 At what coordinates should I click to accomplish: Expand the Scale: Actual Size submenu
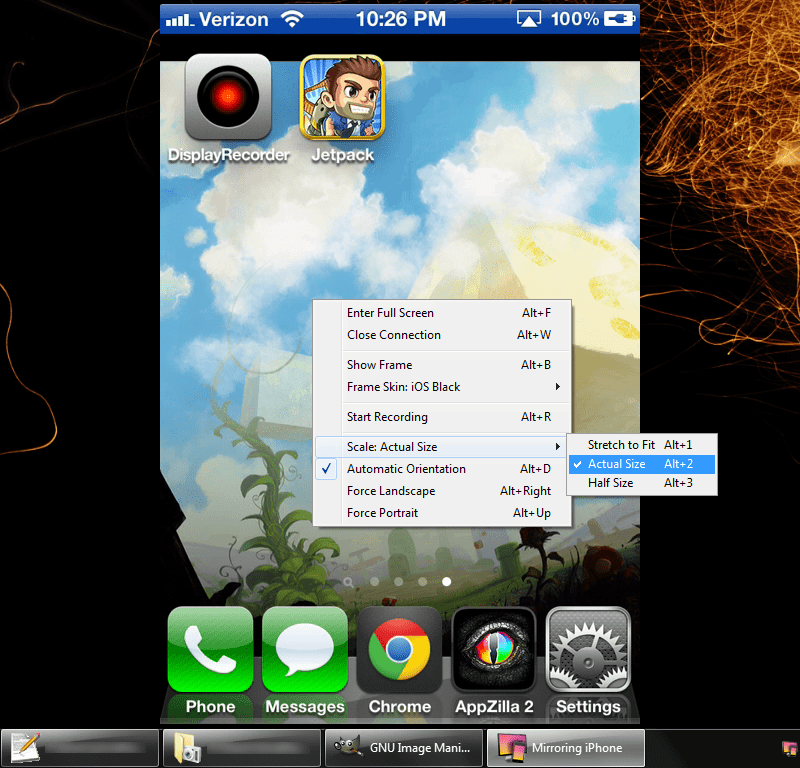(x=442, y=447)
